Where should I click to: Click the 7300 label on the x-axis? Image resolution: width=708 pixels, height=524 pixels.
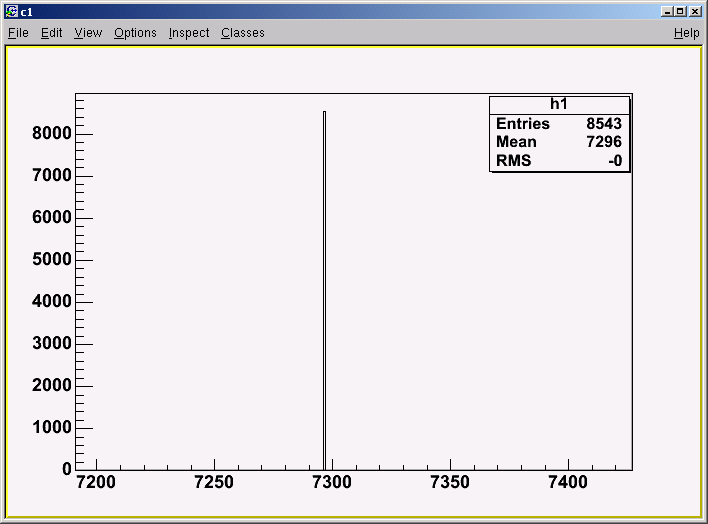(332, 482)
